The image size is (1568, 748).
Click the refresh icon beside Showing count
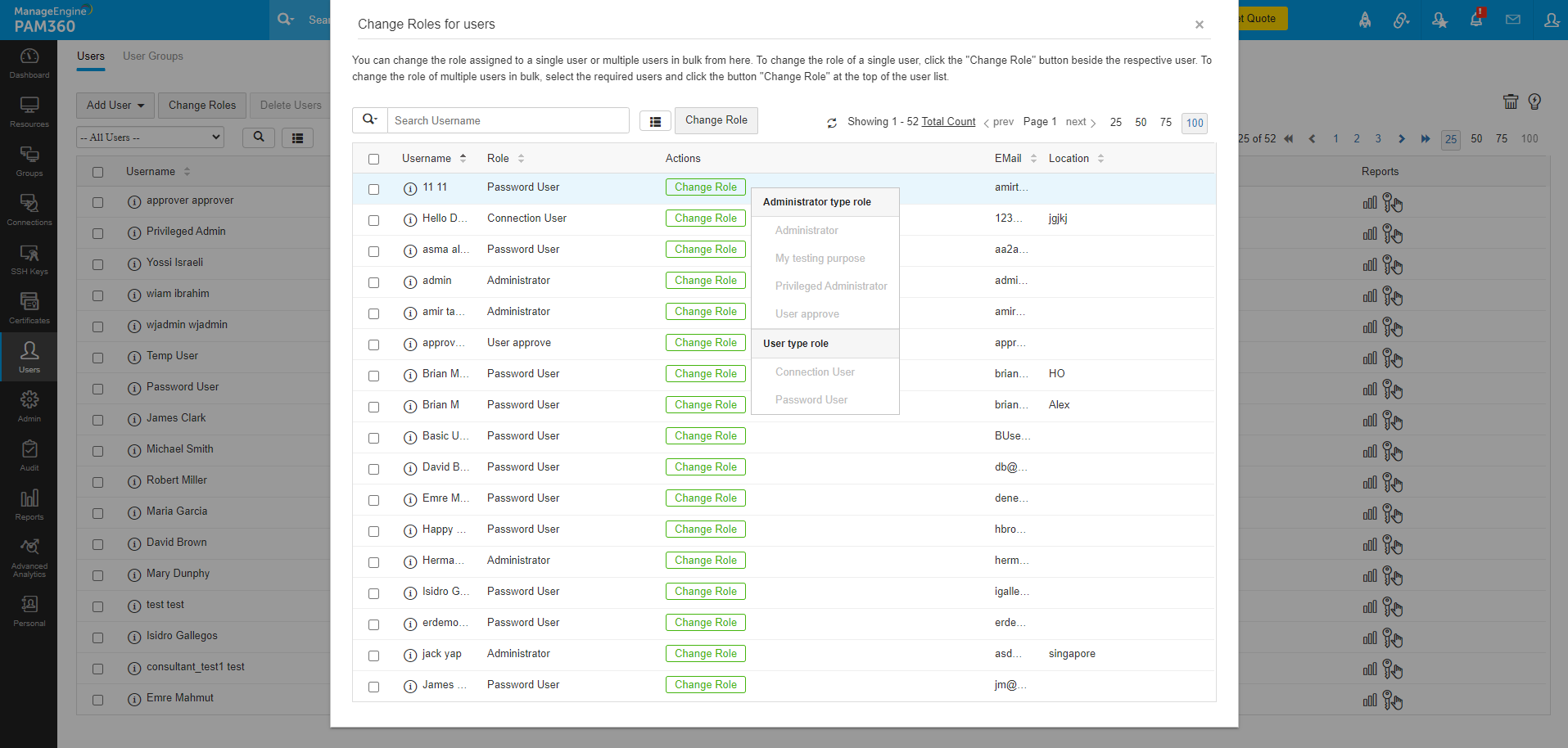pos(832,123)
